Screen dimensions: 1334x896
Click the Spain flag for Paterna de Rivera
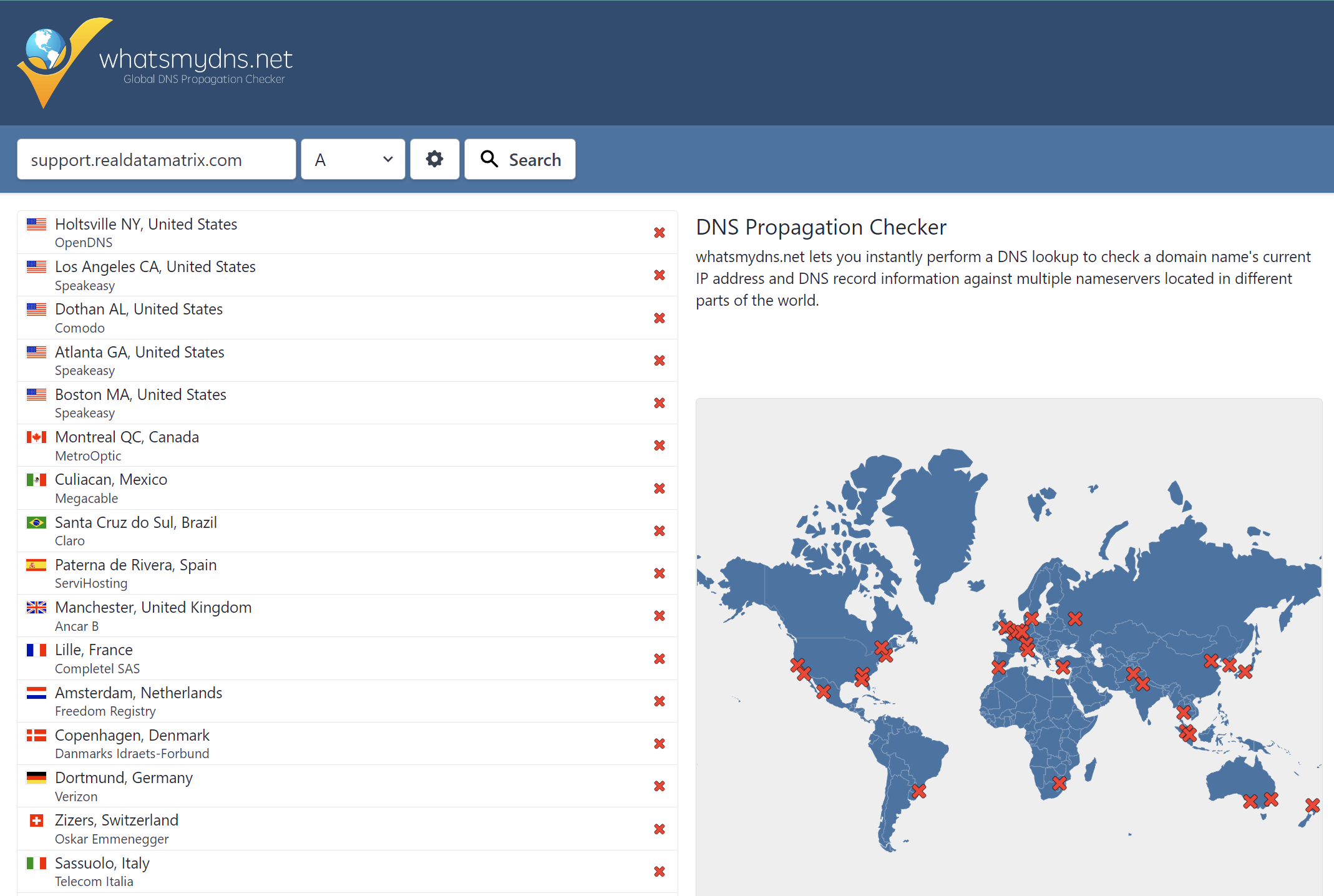(36, 565)
